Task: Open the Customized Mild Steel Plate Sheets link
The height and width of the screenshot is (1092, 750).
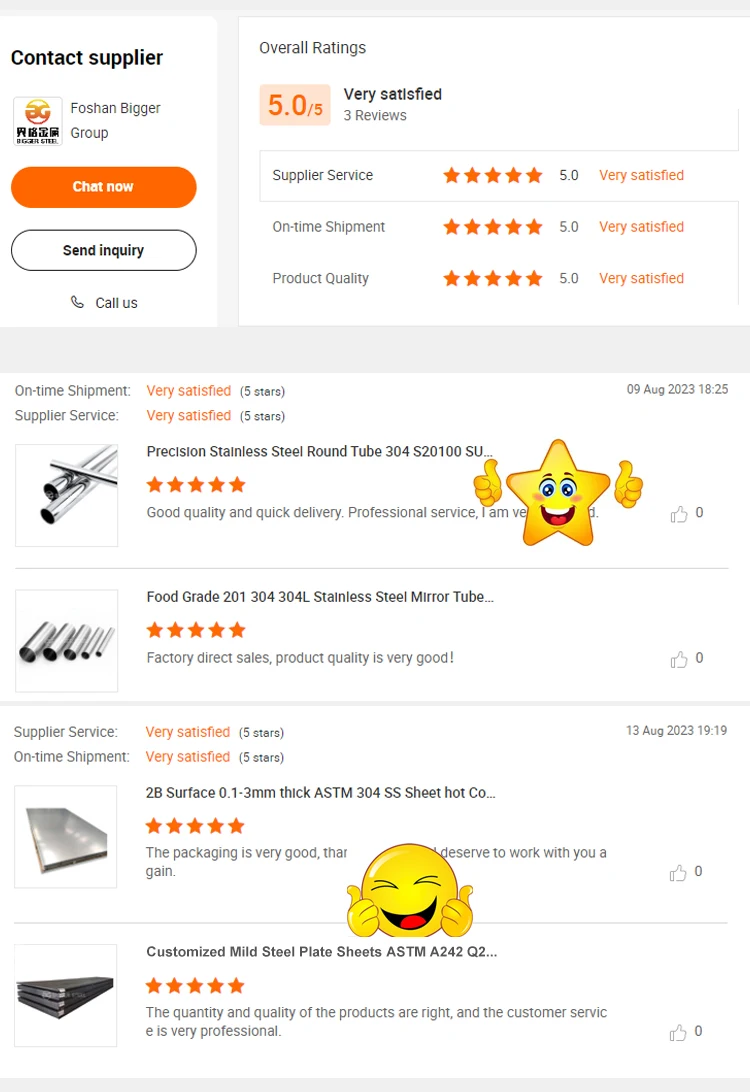Action: click(322, 952)
